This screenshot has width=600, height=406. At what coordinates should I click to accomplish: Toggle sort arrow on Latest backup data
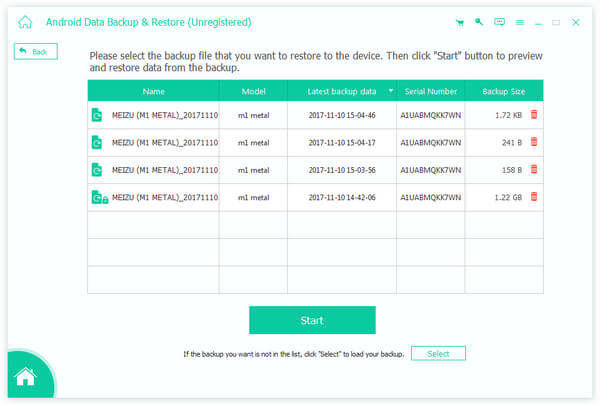coord(391,91)
